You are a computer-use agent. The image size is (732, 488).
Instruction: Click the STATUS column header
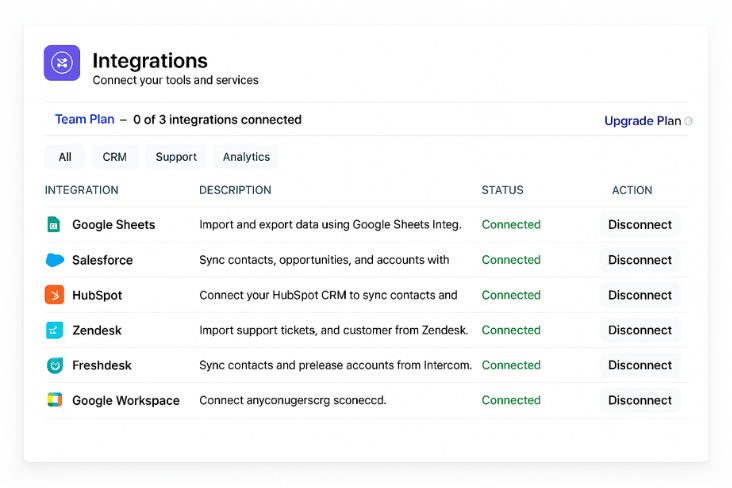click(x=502, y=190)
